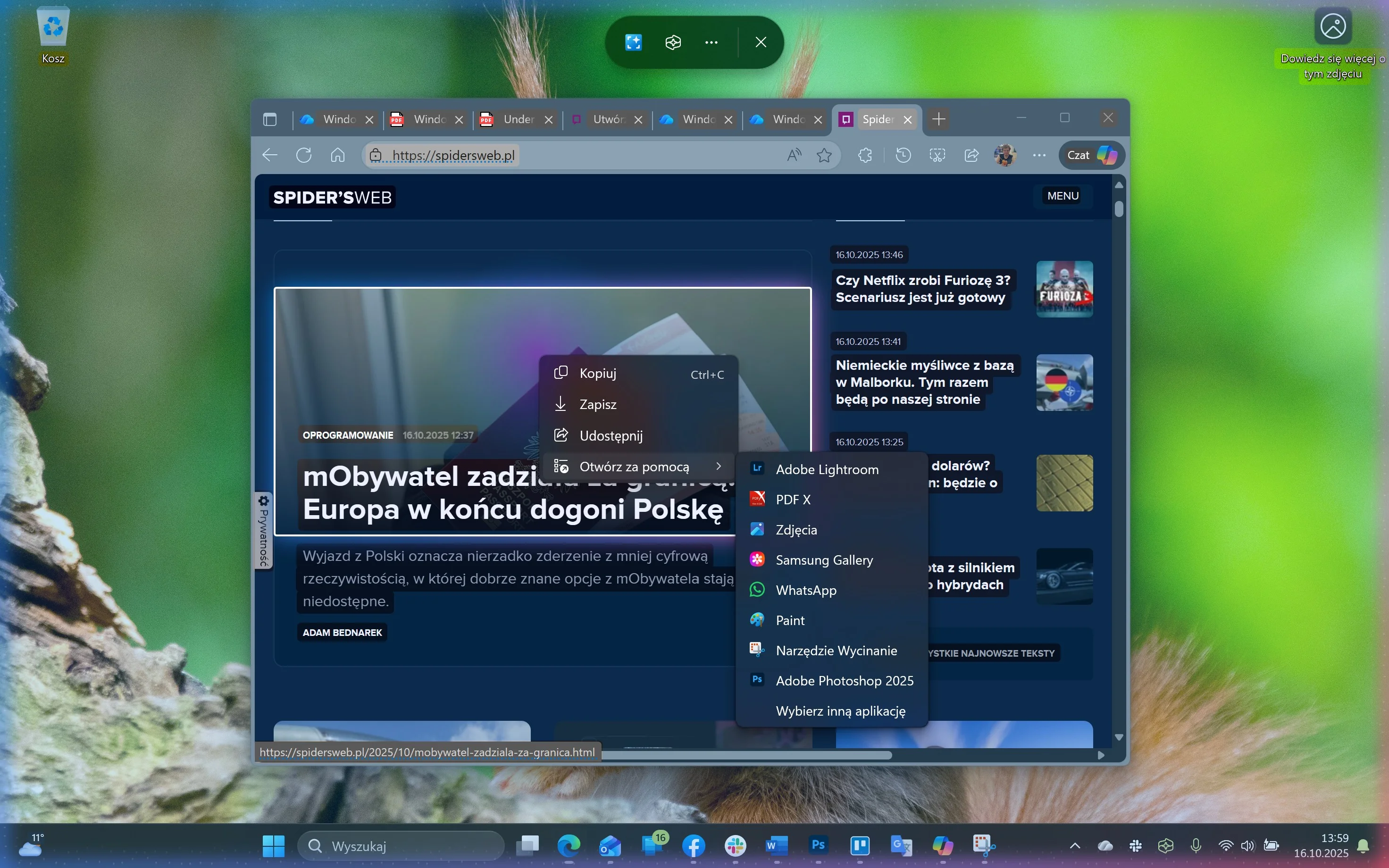Click the Copilot icon in floating toolbar
The image size is (1389, 868).
tap(673, 42)
